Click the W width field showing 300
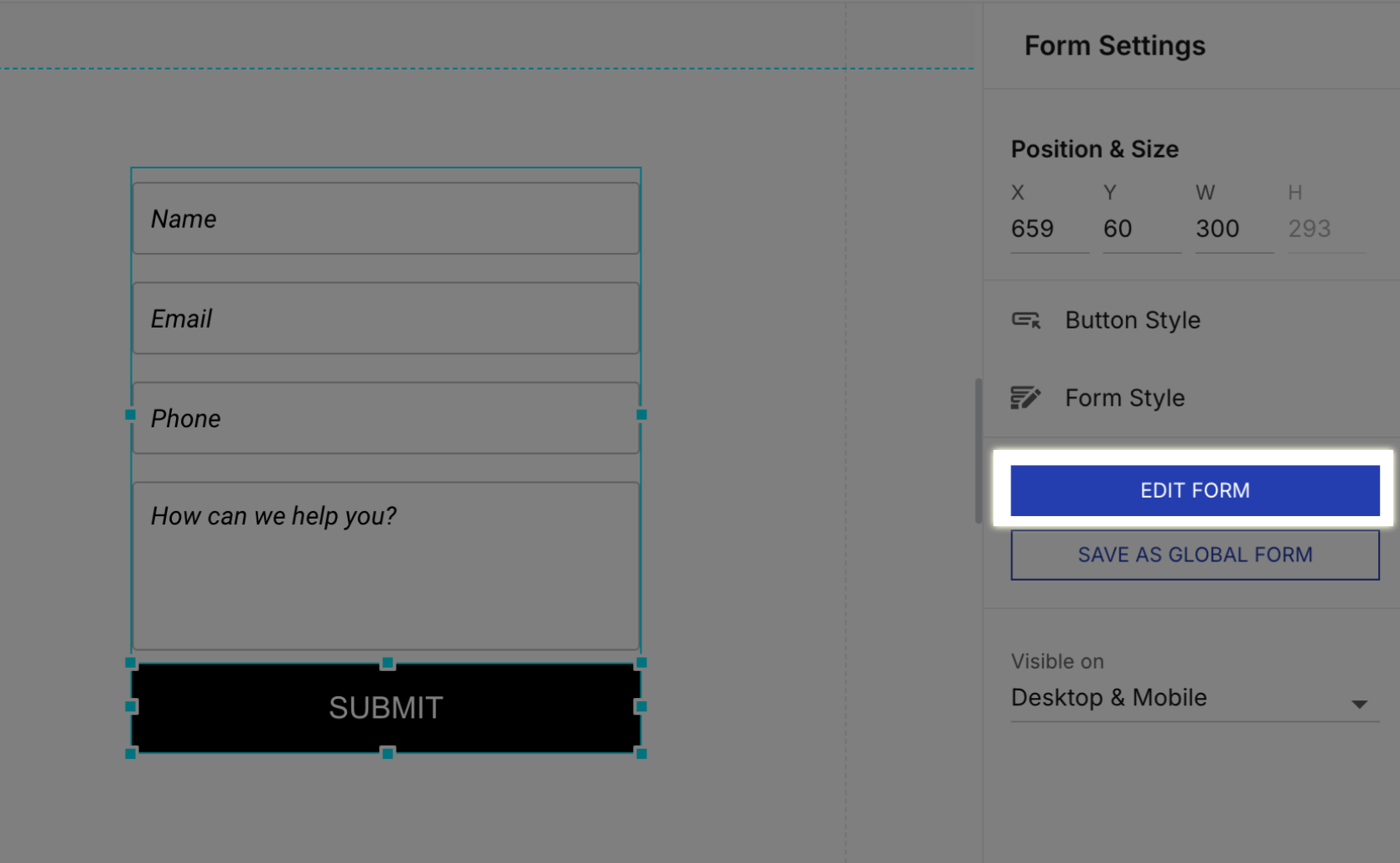1400x863 pixels. pos(1234,229)
